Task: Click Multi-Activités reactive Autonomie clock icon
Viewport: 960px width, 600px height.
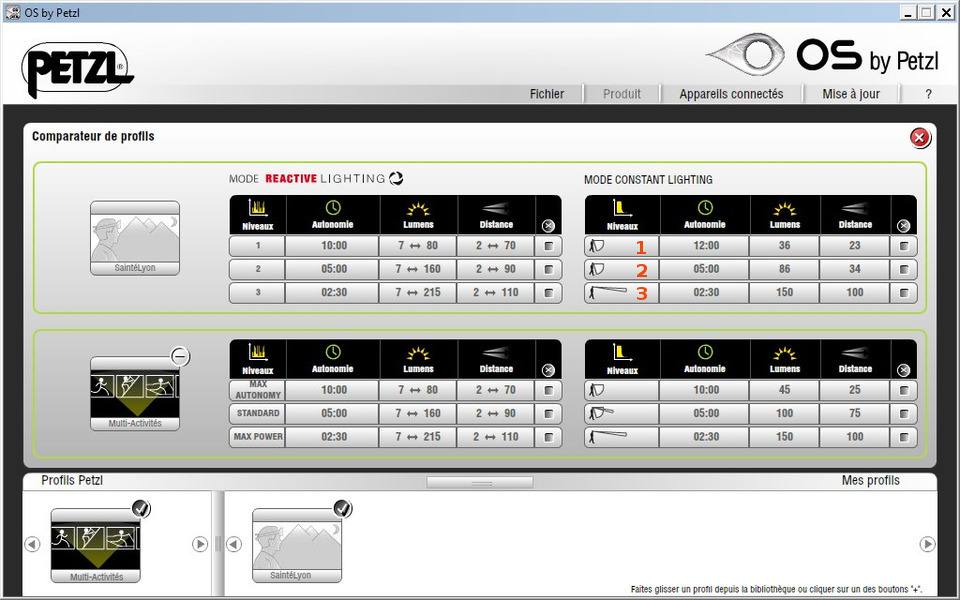Action: tap(332, 352)
